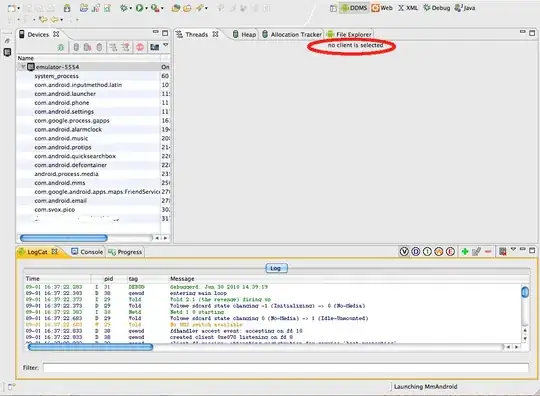Image resolution: width=540 pixels, height=396 pixels.
Task: Click the Screen Capture camera icon
Action: (154, 47)
